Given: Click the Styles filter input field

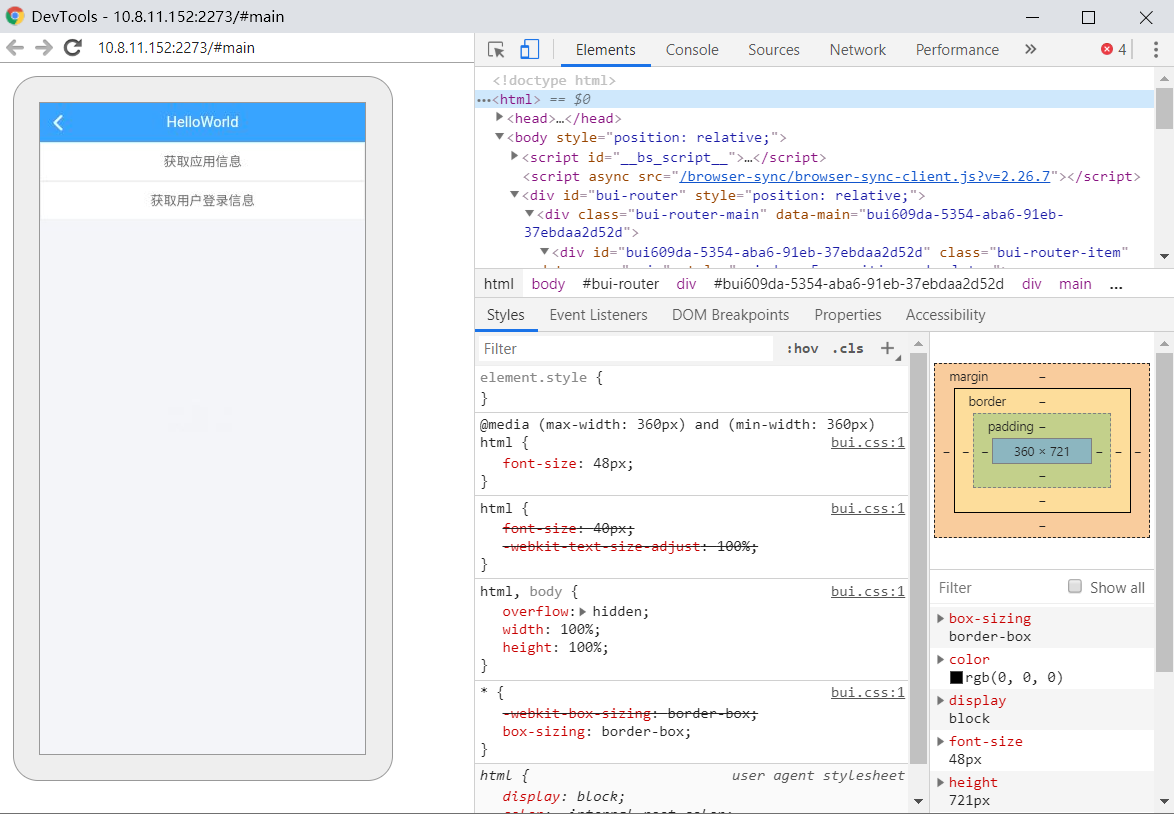Looking at the screenshot, I should pyautogui.click(x=625, y=349).
